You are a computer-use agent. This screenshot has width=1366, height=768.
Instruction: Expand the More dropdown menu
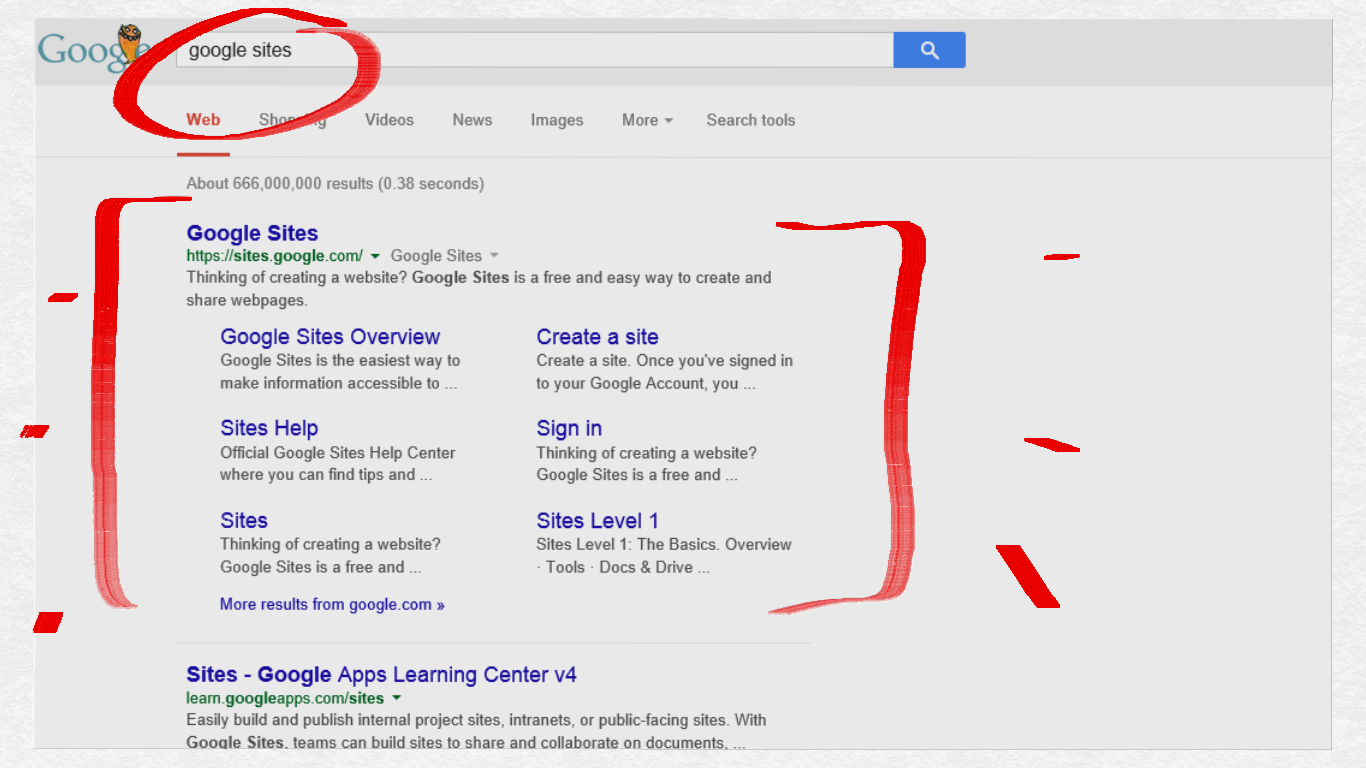pyautogui.click(x=647, y=120)
